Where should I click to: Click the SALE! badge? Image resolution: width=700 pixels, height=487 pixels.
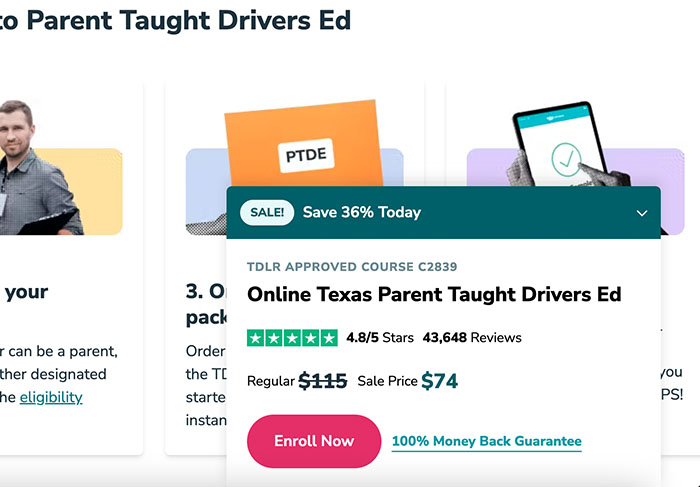point(267,212)
